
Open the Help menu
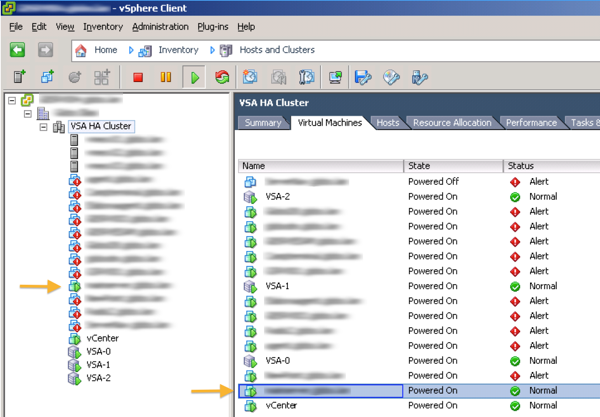[x=246, y=27]
